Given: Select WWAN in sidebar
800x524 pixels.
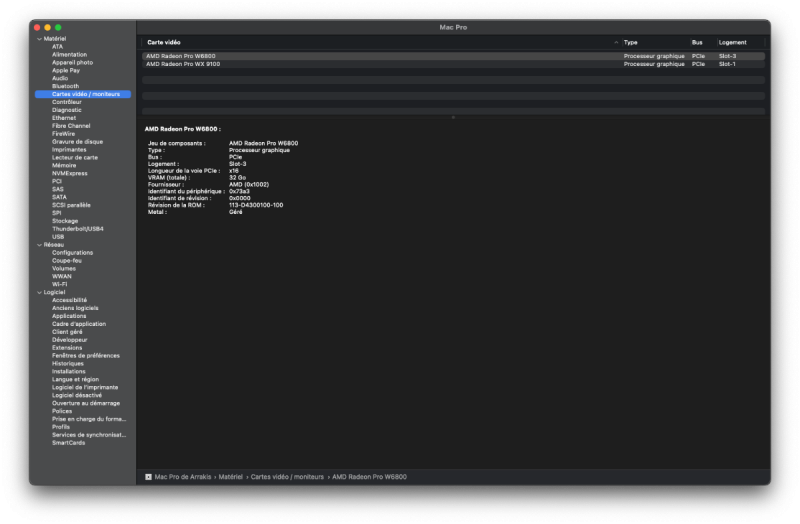Looking at the screenshot, I should point(61,277).
